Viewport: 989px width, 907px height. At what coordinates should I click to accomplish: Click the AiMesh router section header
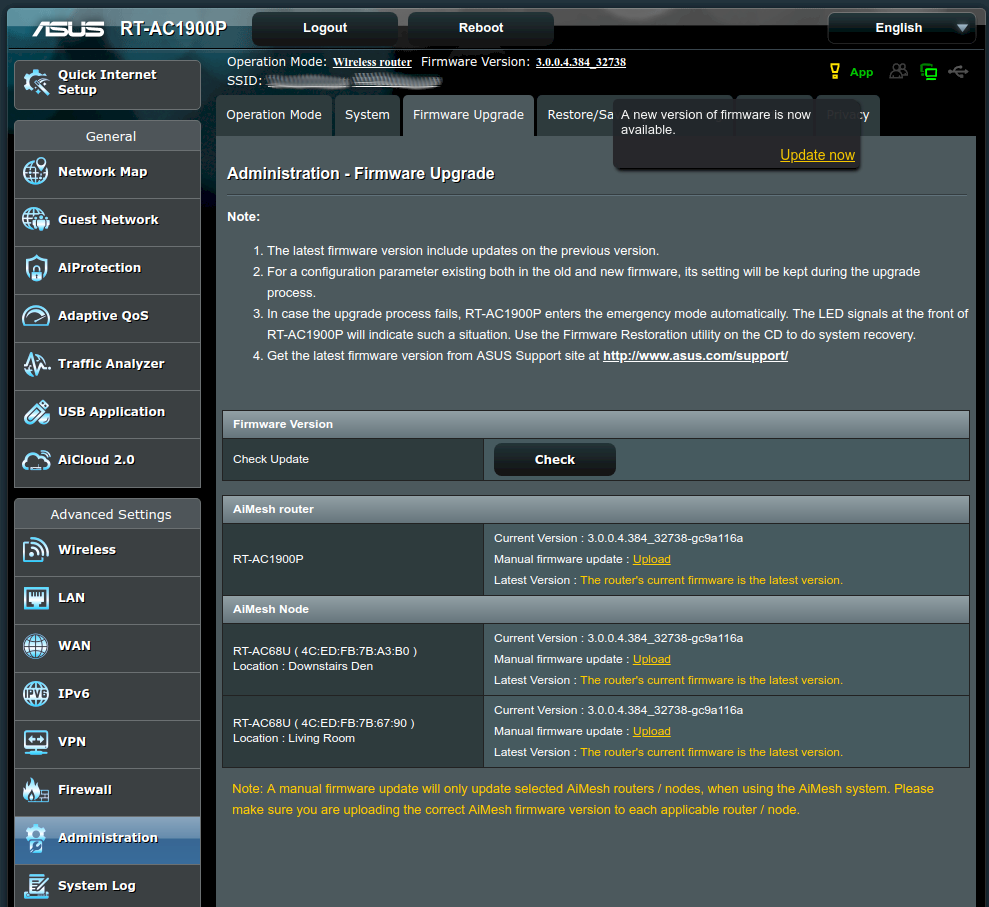(595, 510)
